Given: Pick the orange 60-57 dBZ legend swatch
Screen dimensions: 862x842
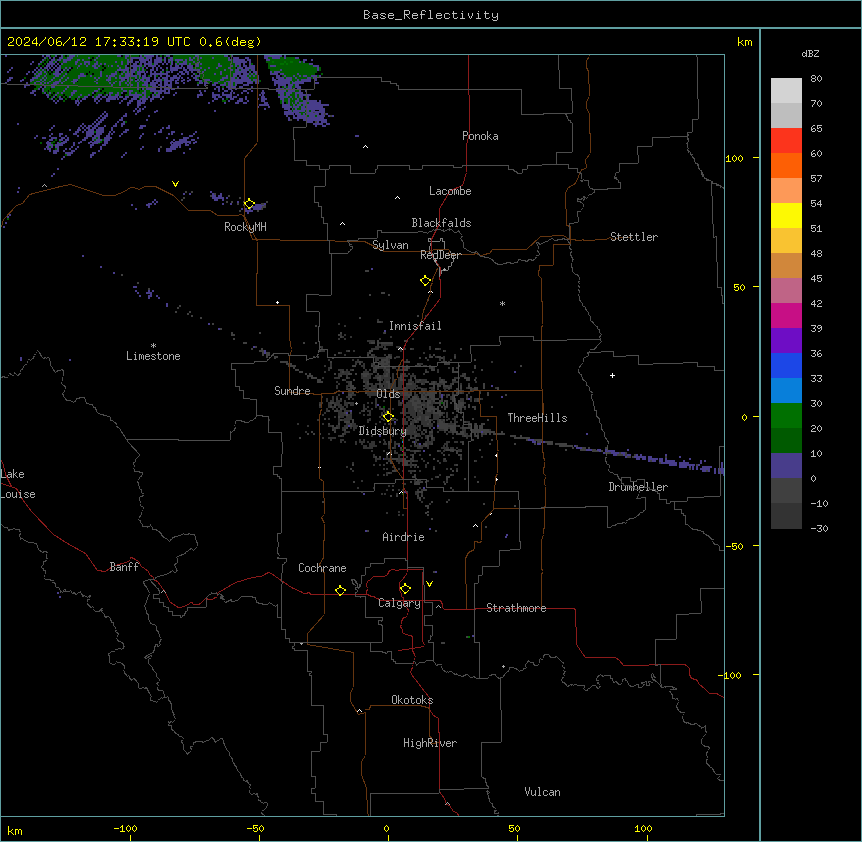Looking at the screenshot, I should pyautogui.click(x=786, y=165).
